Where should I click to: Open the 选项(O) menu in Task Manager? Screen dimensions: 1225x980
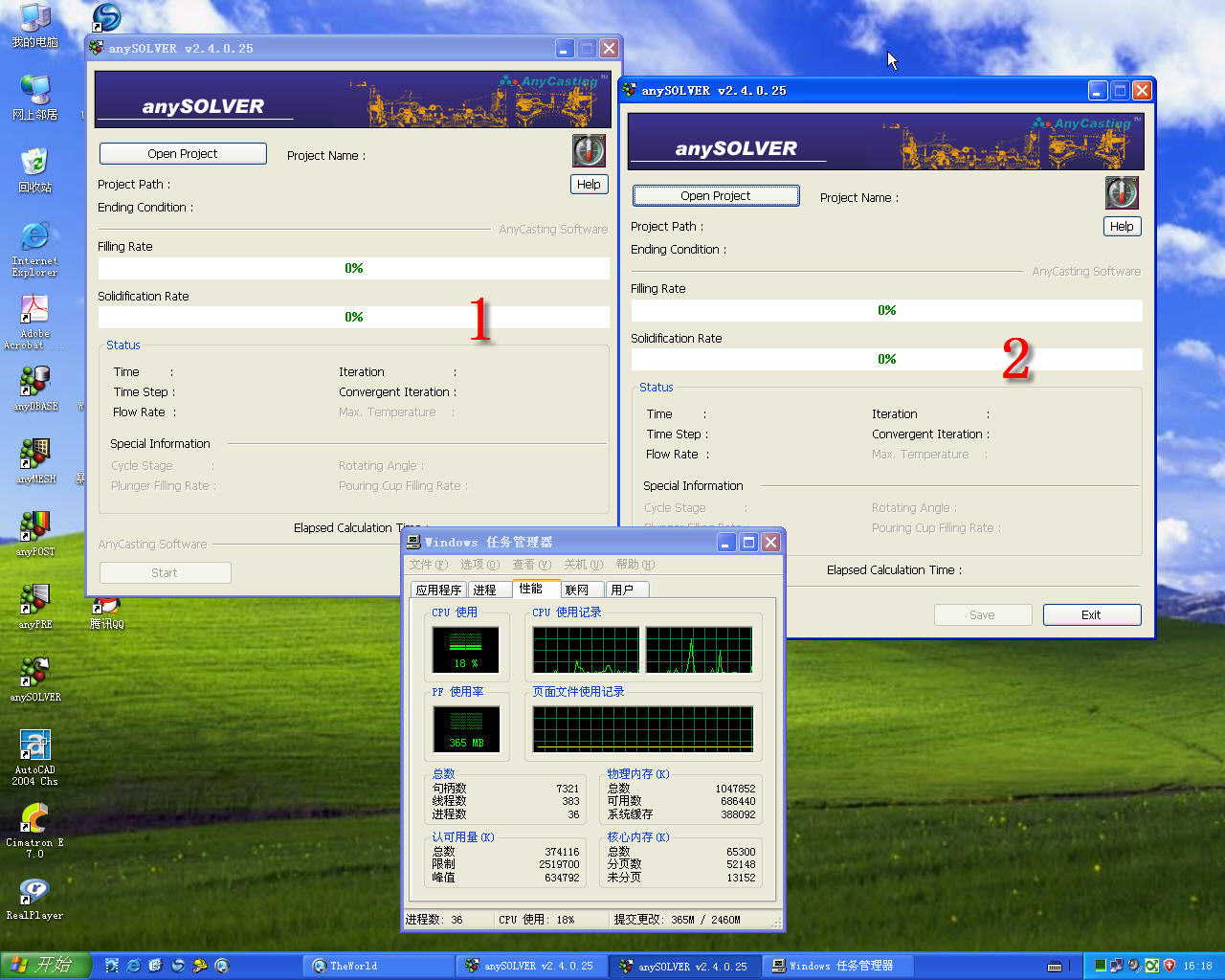479,565
